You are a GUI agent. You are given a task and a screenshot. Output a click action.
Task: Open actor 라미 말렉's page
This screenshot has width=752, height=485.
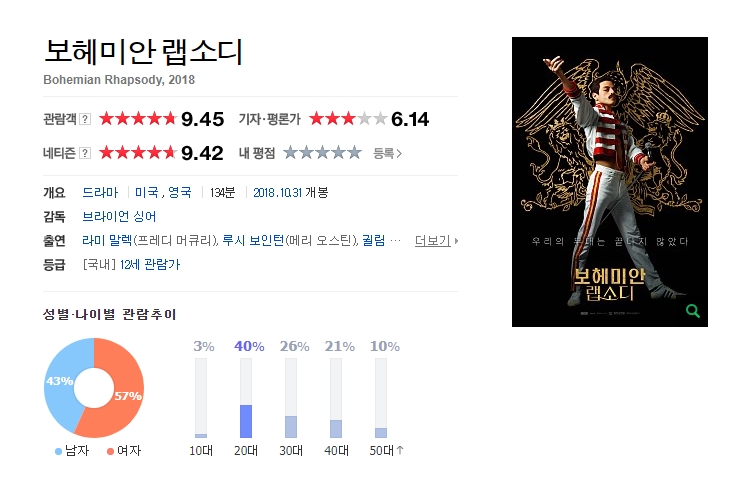tap(107, 240)
